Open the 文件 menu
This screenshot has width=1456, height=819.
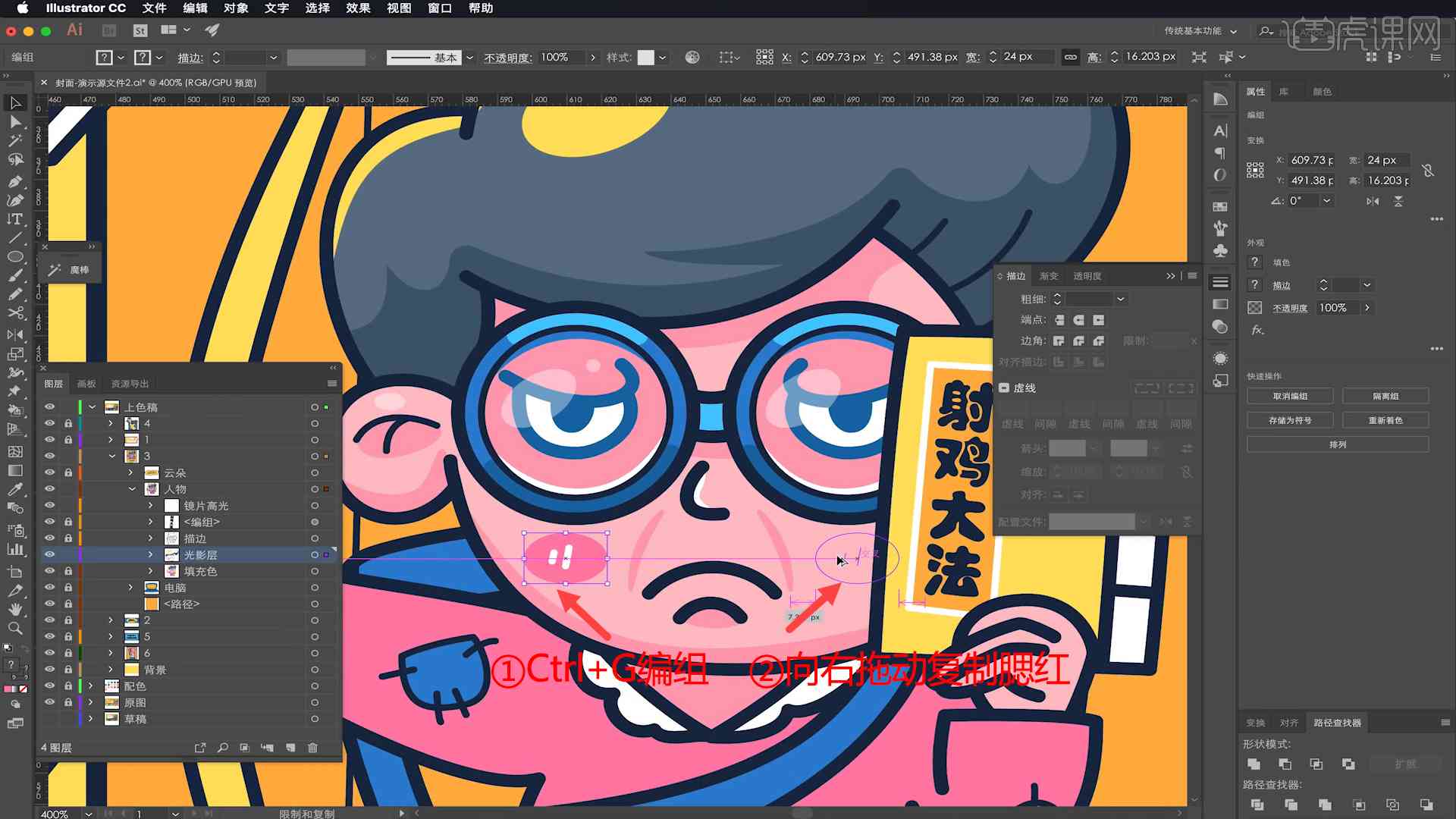pyautogui.click(x=154, y=8)
